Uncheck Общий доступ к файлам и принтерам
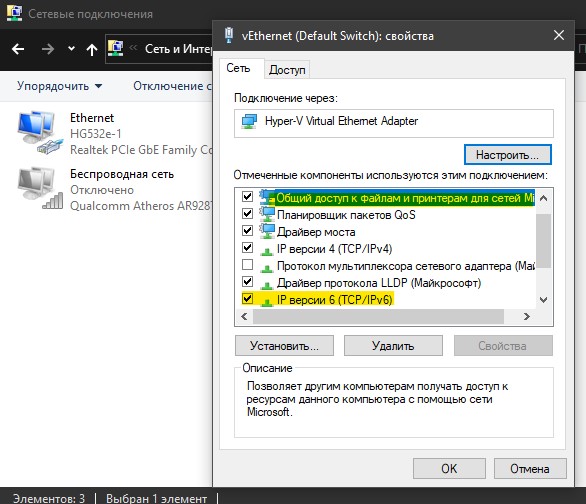586x504 pixels. click(x=247, y=196)
